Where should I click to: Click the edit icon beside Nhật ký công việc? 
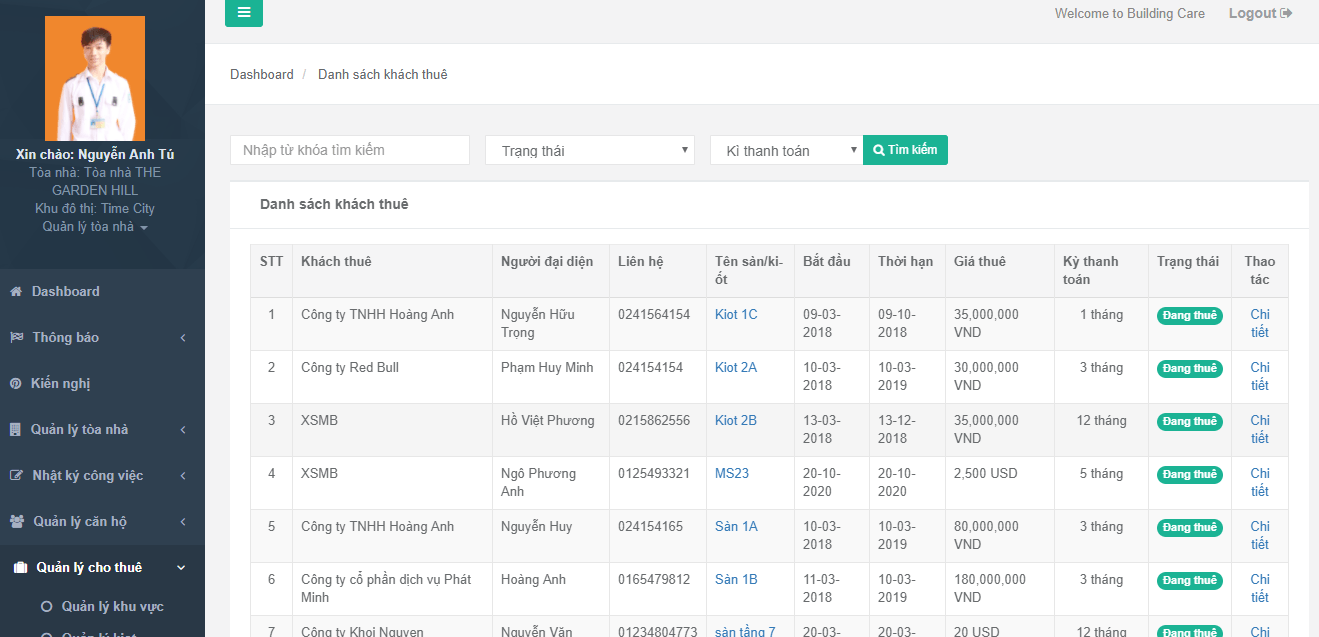[x=16, y=476]
